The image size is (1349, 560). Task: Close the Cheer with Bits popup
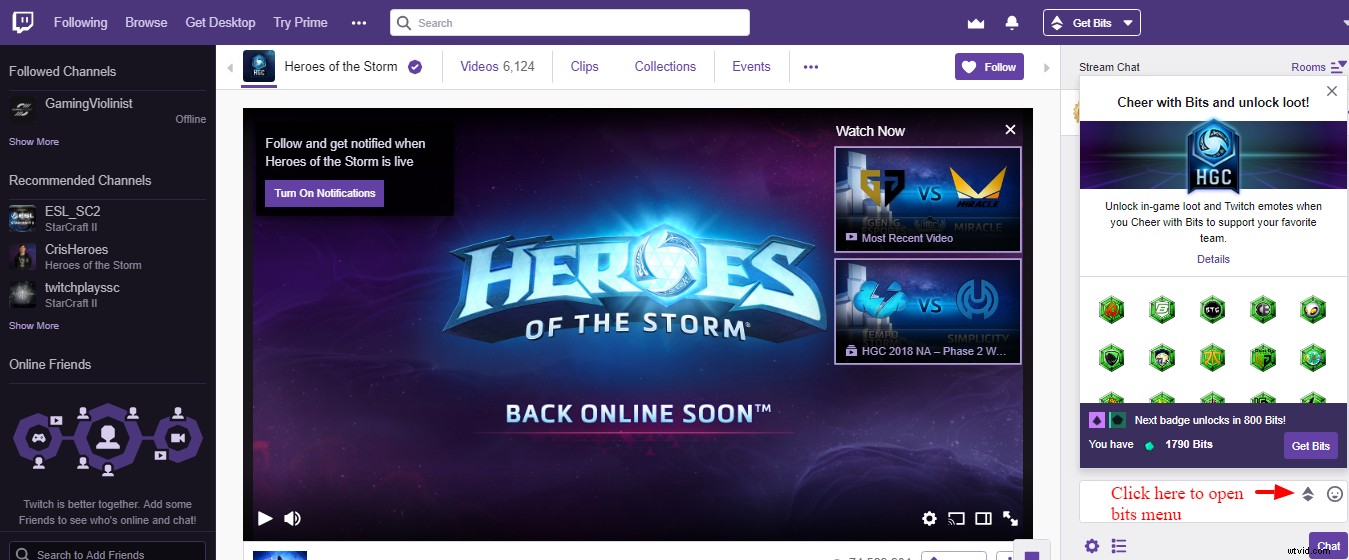coord(1331,91)
